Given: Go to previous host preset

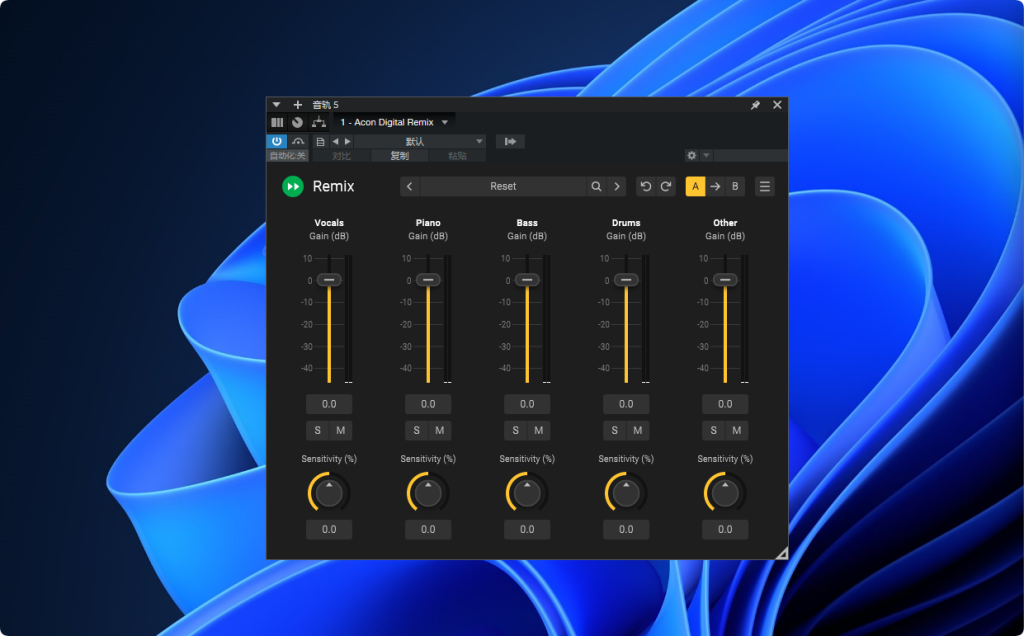Looking at the screenshot, I should point(335,141).
